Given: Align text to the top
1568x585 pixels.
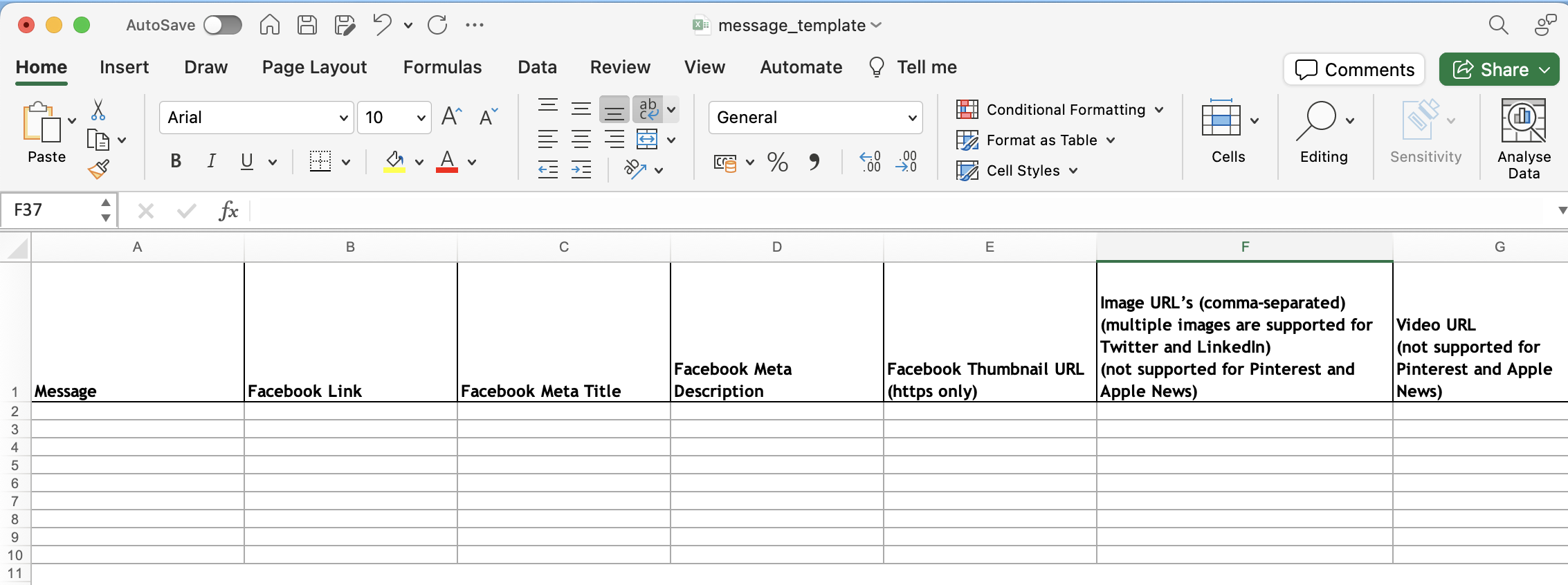Looking at the screenshot, I should [548, 107].
